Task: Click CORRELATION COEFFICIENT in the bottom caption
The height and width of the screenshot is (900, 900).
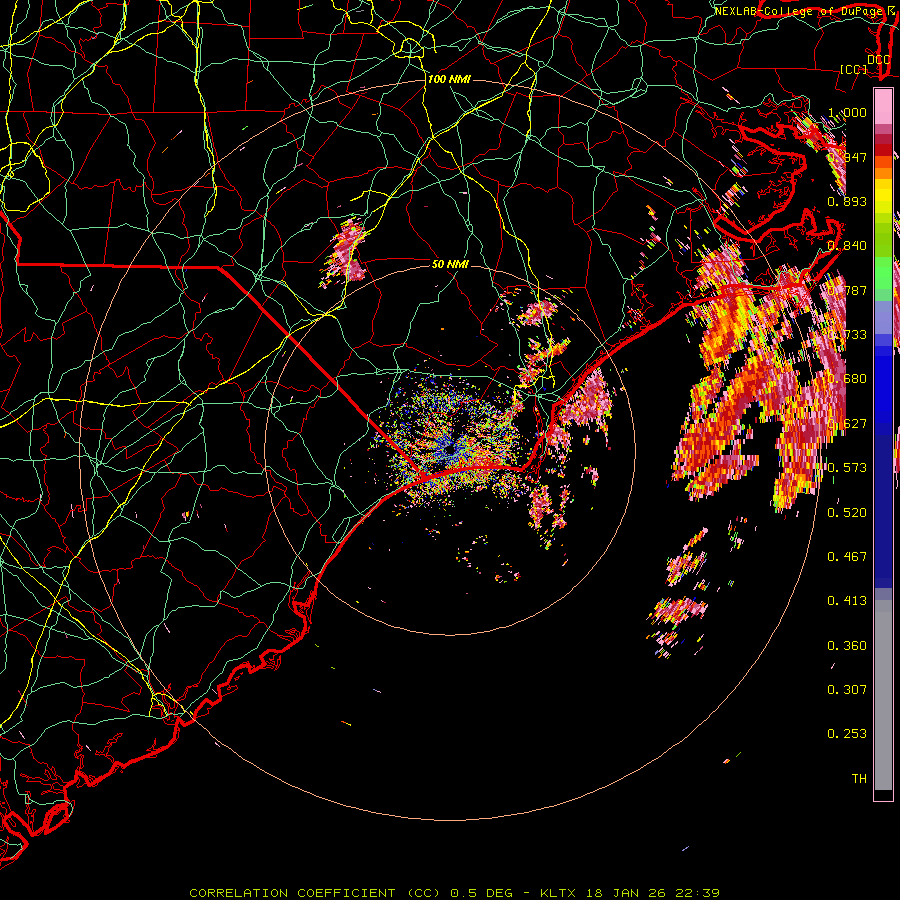Action: point(292,893)
